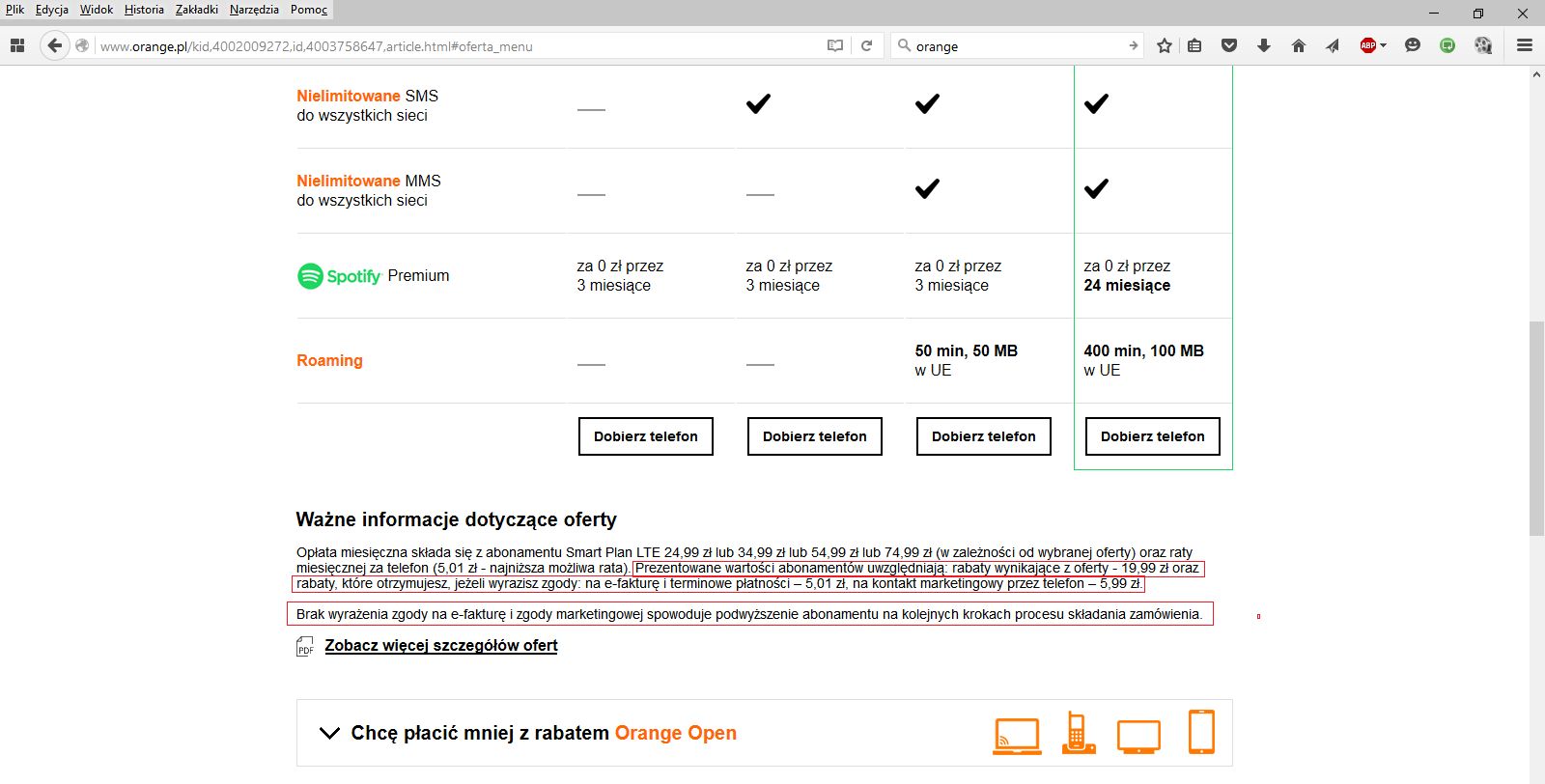
Task: Click the smartphone icon
Action: pos(1201,732)
